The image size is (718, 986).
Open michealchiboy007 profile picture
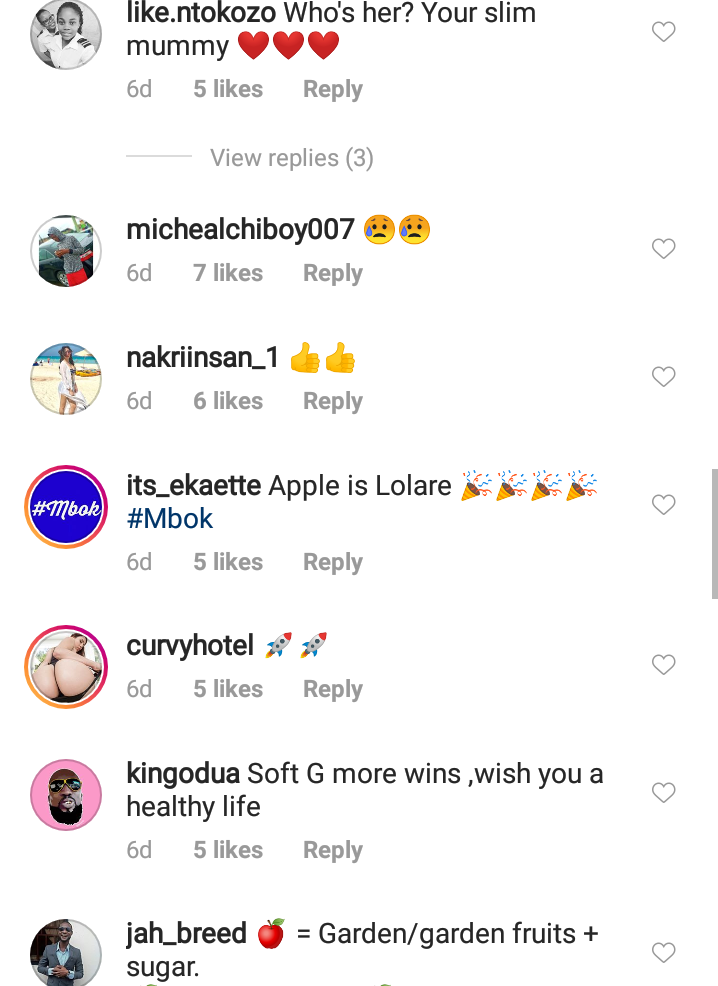(66, 251)
